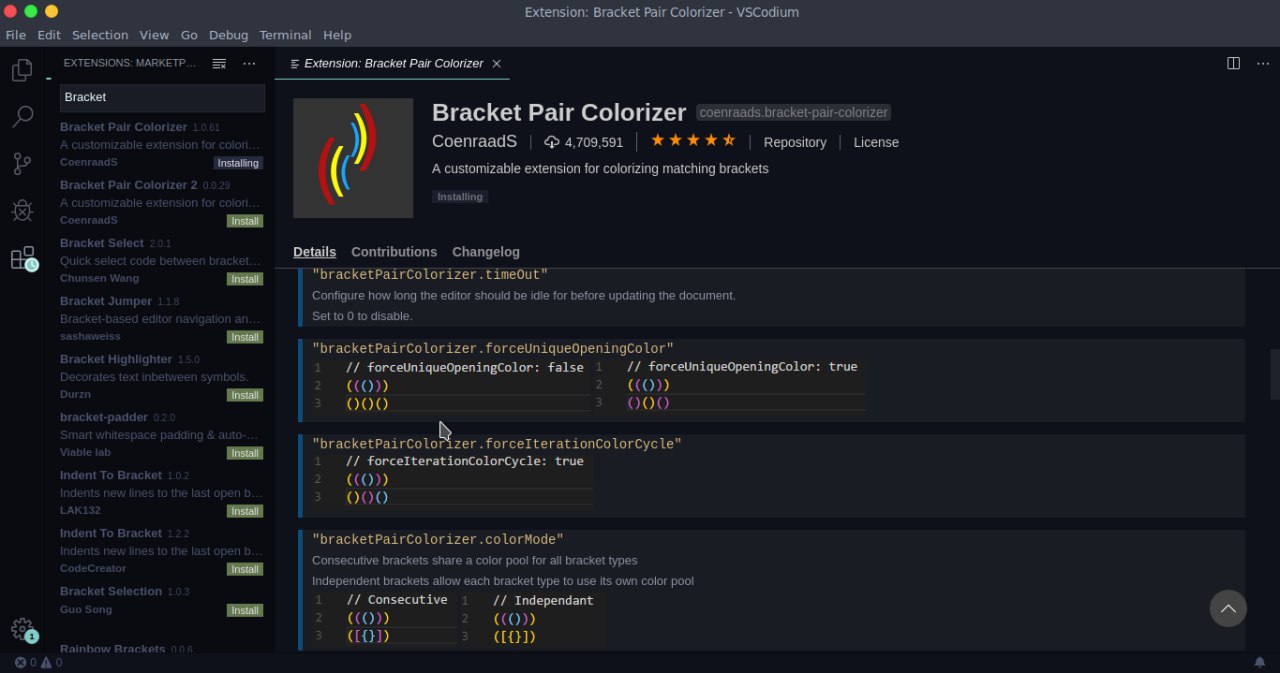The height and width of the screenshot is (673, 1280).
Task: Install the Bracket Jumper extension
Action: pyautogui.click(x=245, y=337)
